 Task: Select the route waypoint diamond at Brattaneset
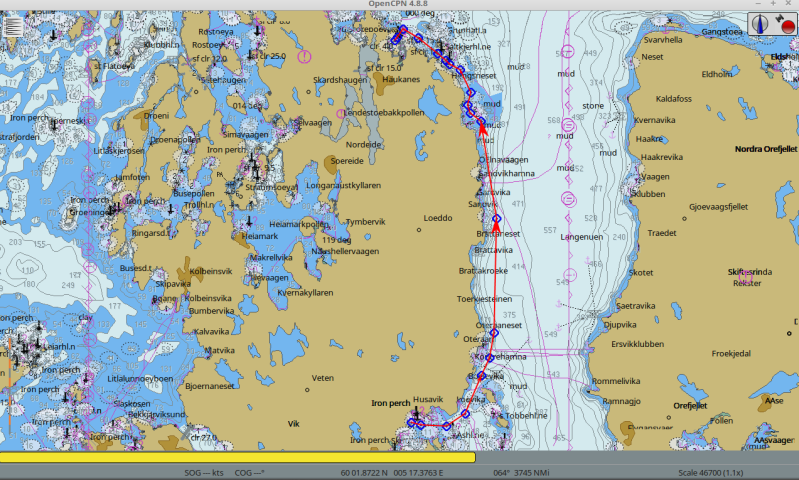494,219
